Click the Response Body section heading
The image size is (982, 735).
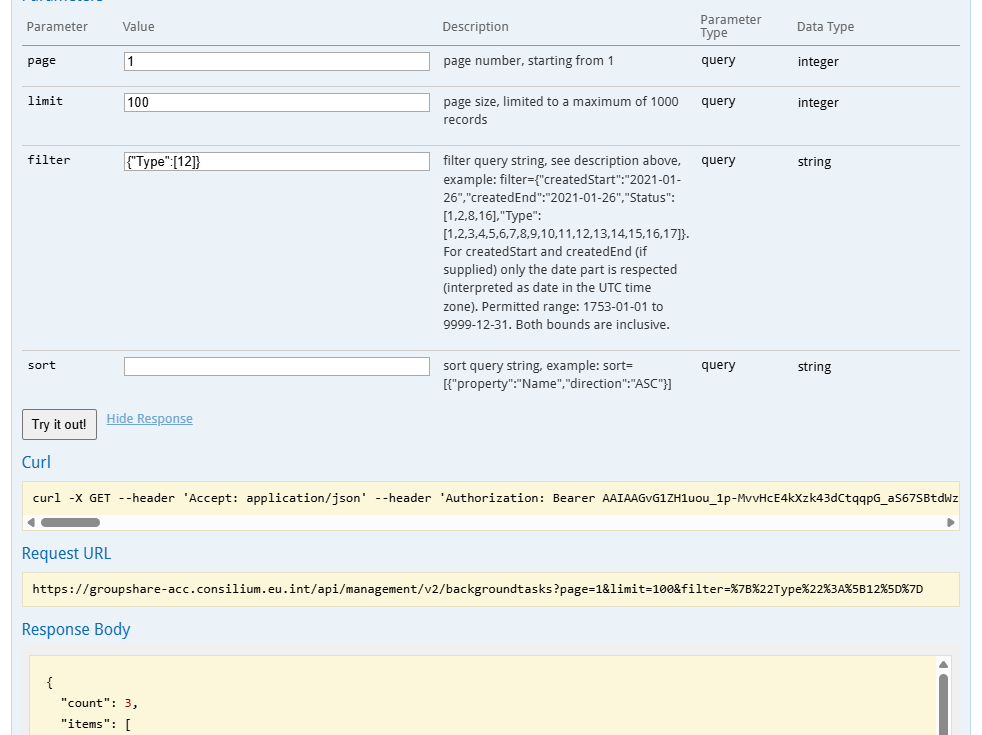point(75,629)
